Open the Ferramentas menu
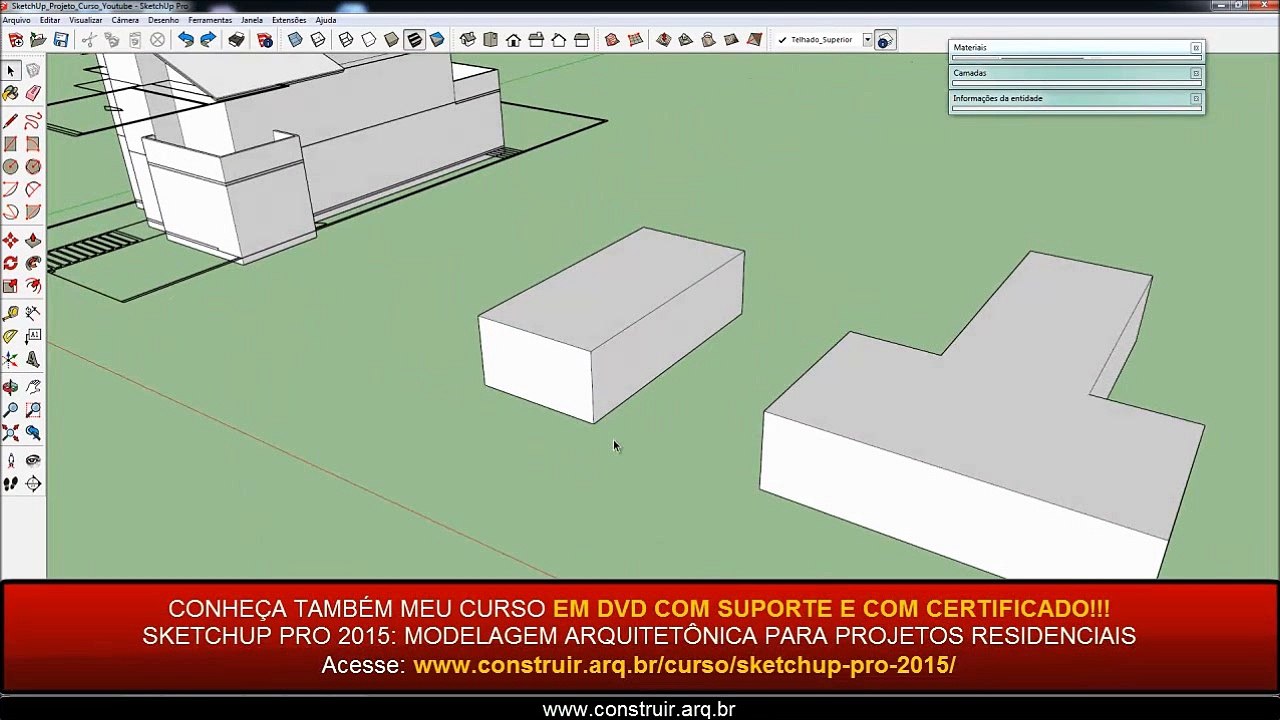Screen dimensions: 1280x720 [x=210, y=20]
